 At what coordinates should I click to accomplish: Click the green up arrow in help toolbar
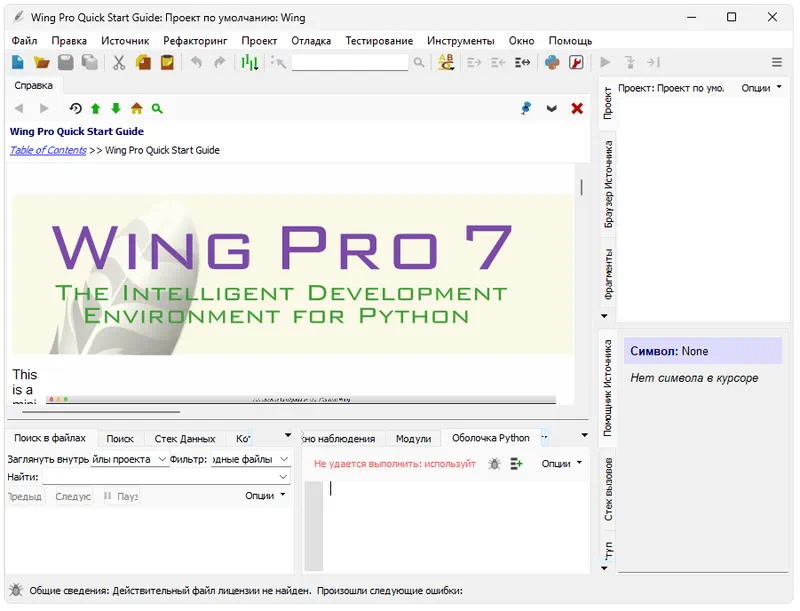pos(95,108)
